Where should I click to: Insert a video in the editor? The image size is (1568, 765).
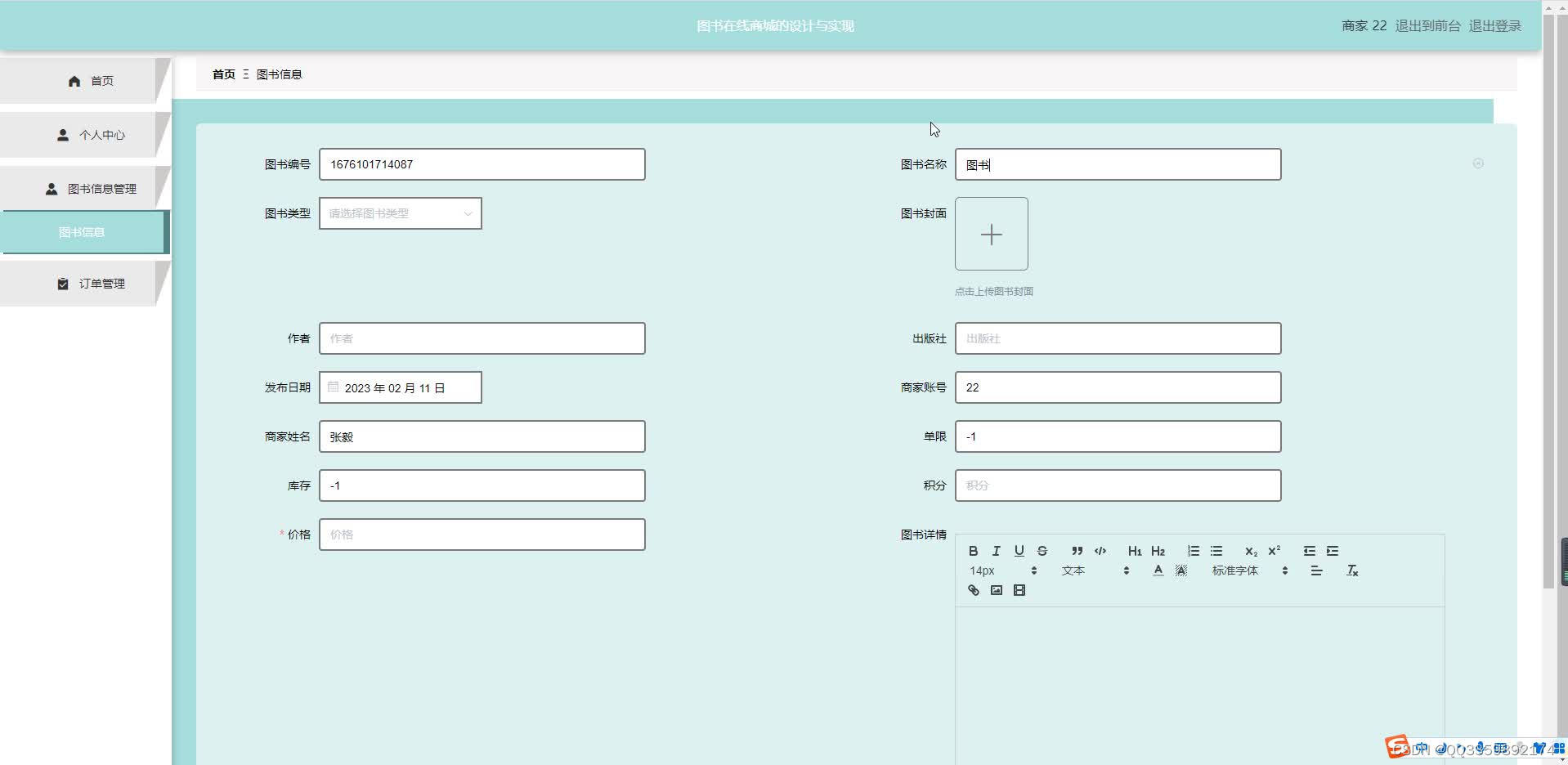[x=1019, y=590]
